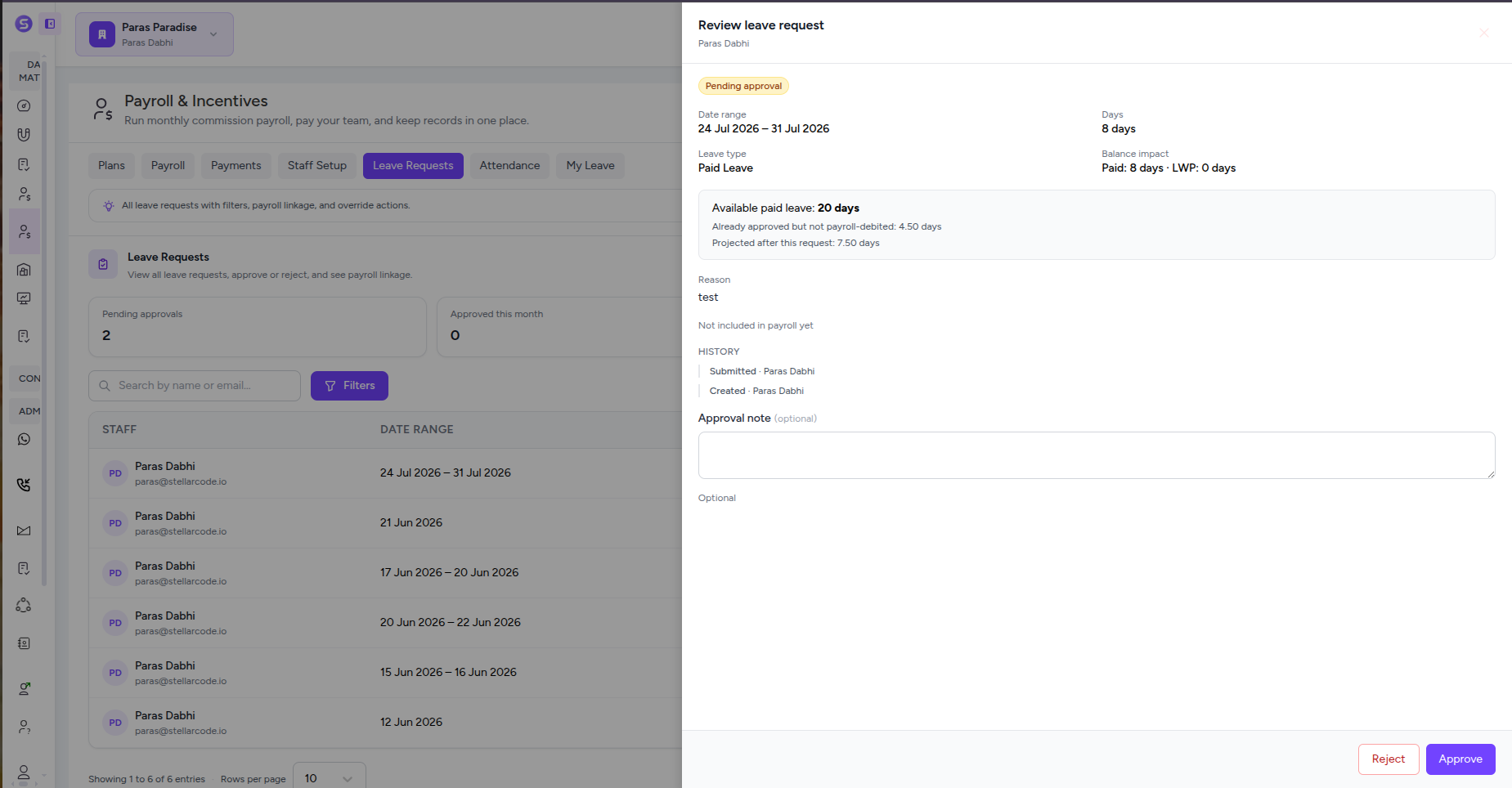Open the contact book sidebar icon
This screenshot has width=1512, height=788.
24,643
